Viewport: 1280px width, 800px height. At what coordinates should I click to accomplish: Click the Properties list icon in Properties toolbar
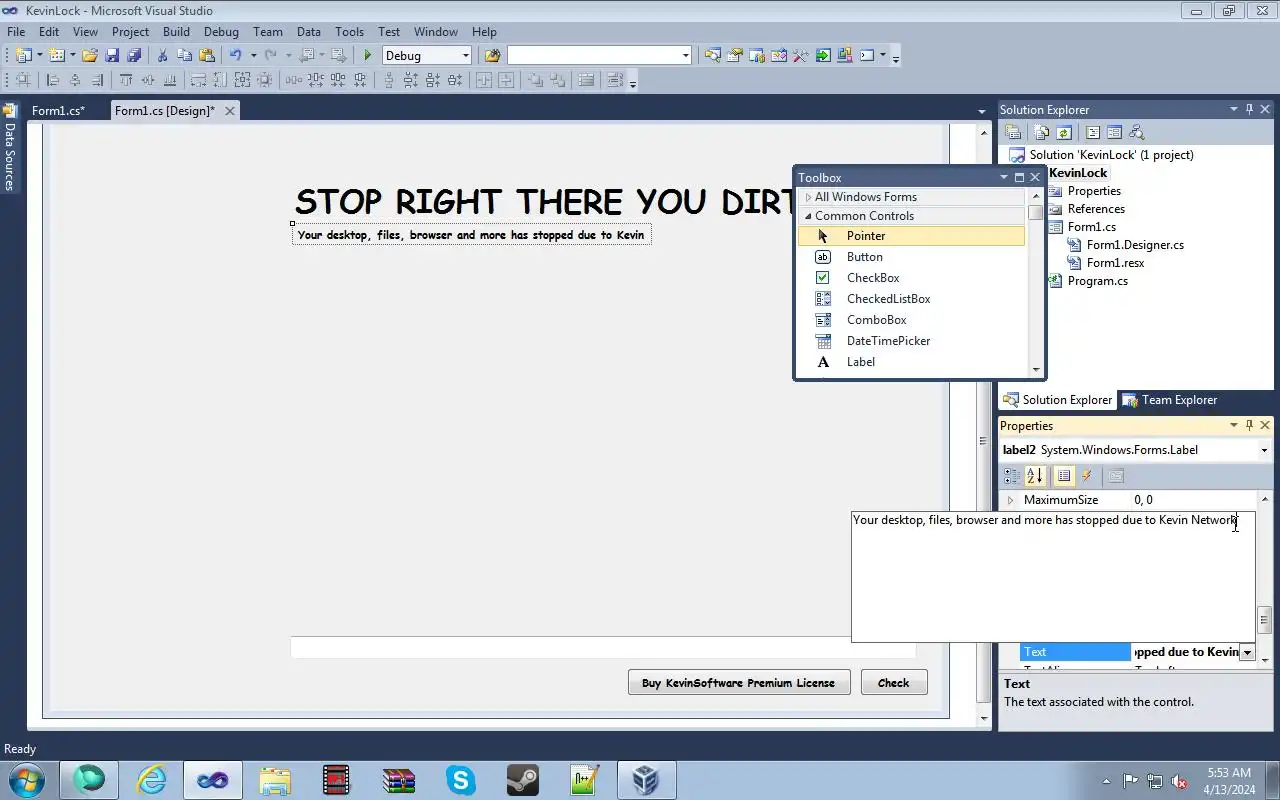click(1064, 476)
